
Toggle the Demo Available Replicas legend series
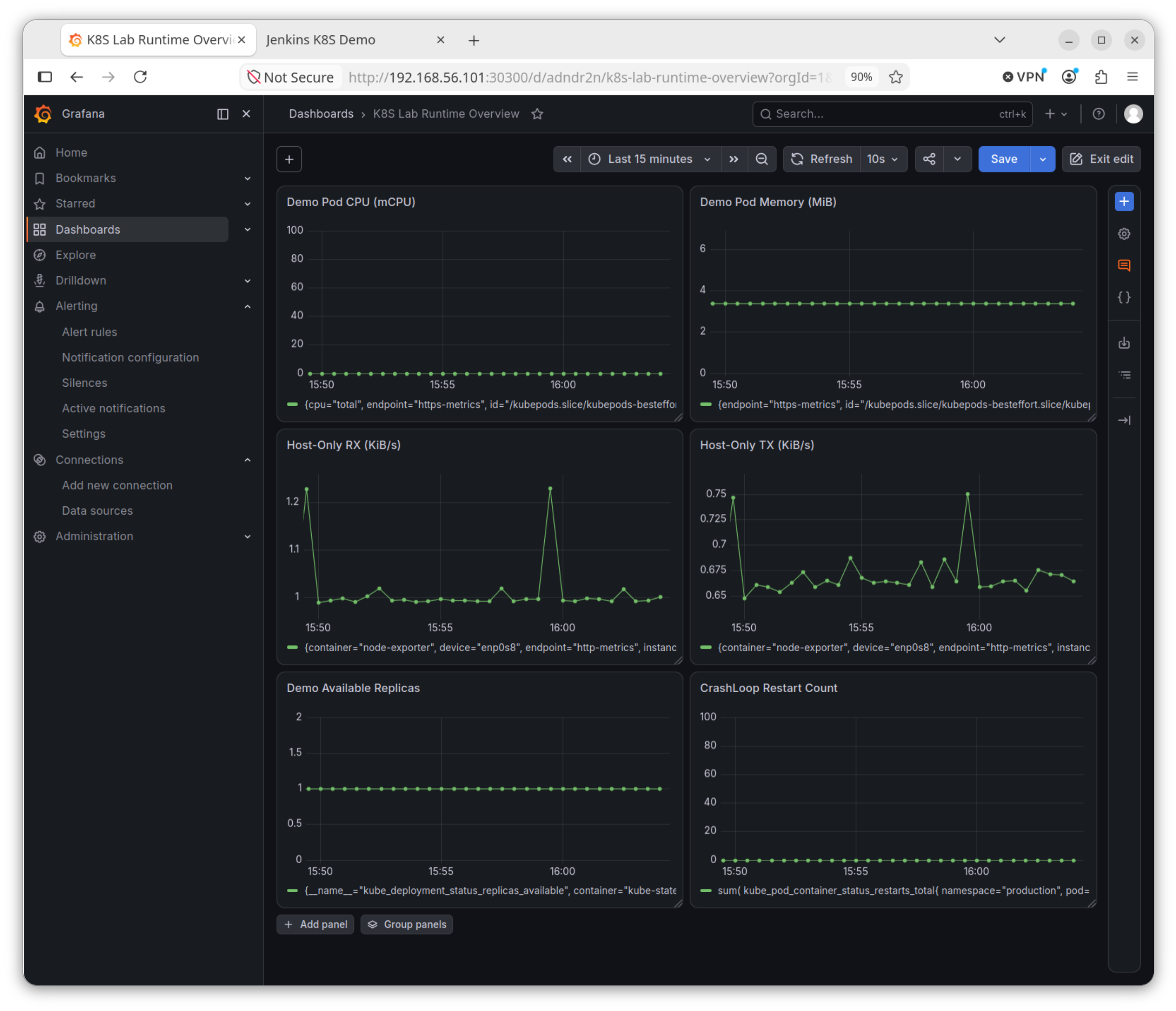point(490,891)
